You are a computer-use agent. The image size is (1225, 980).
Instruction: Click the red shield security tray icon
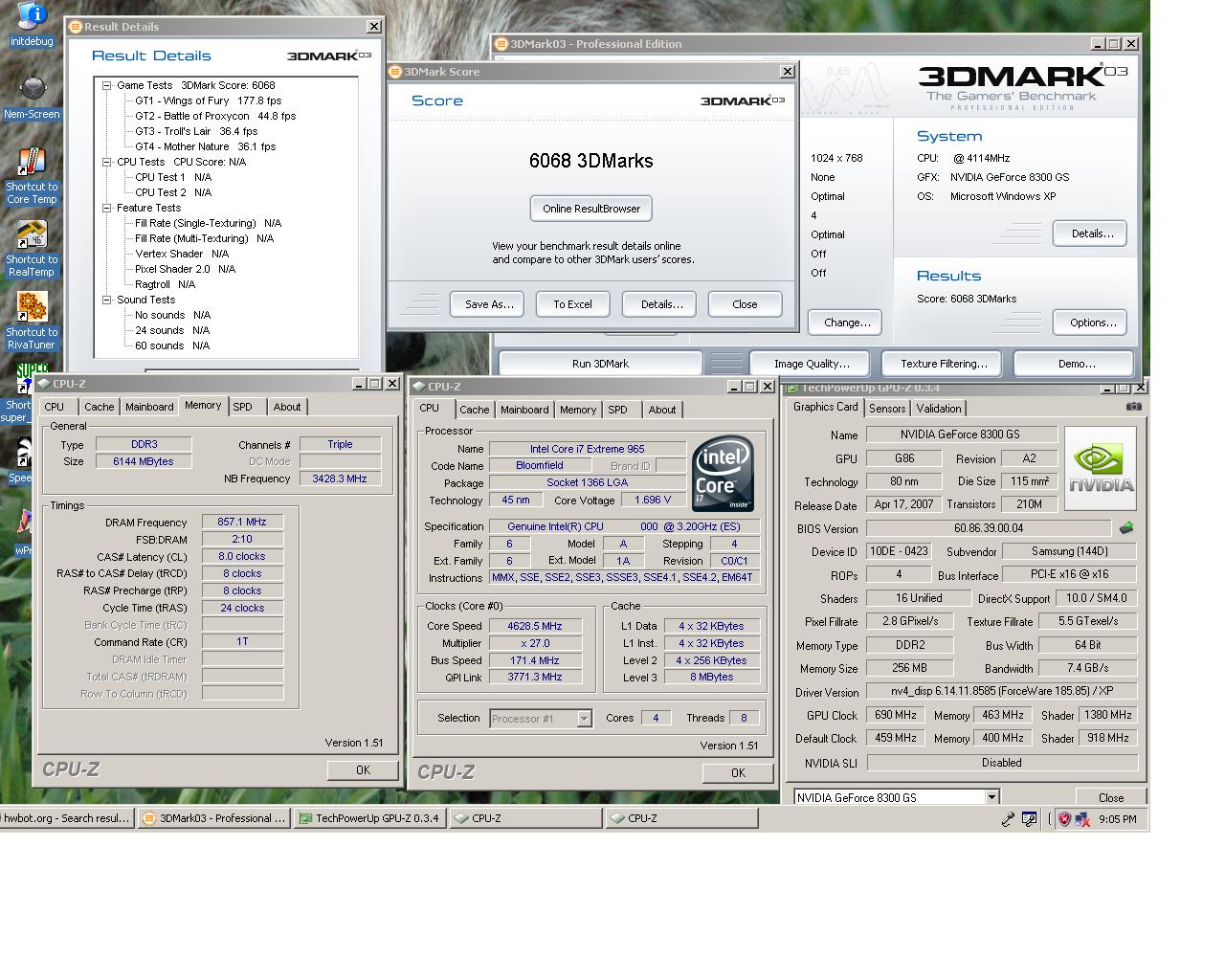(x=1064, y=819)
